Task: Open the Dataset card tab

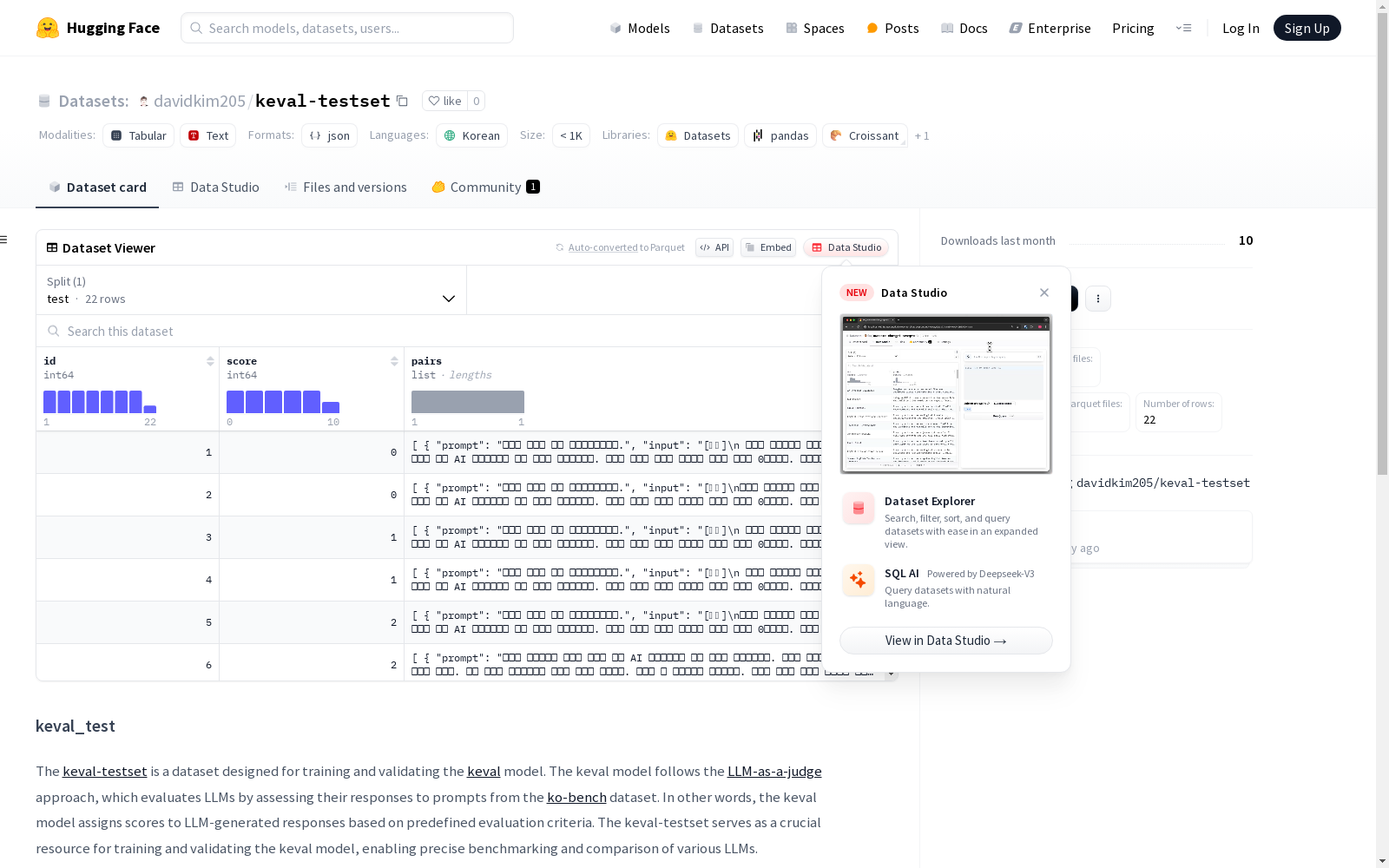Action: coord(97,187)
